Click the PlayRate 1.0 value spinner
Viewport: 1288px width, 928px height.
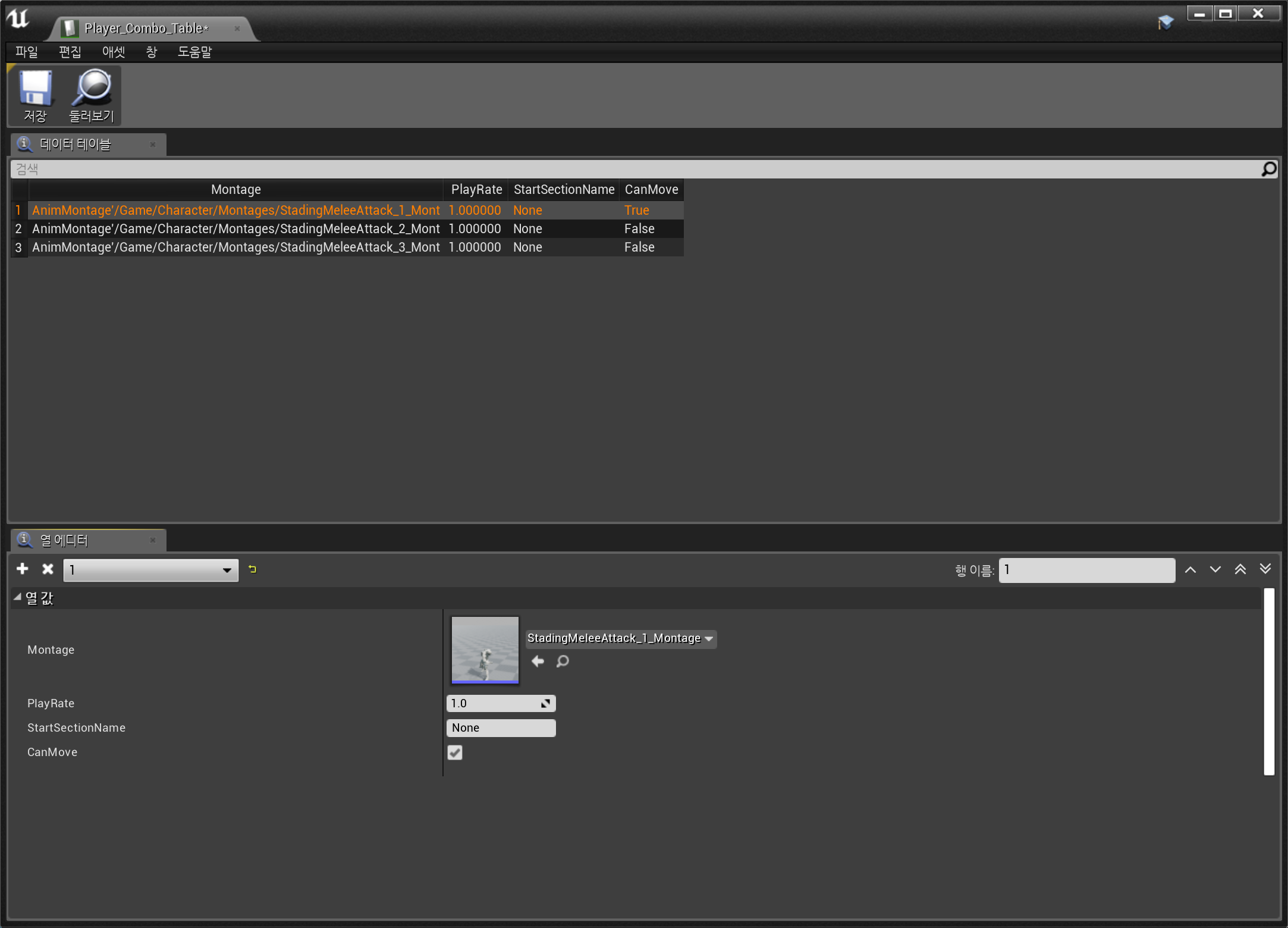click(x=501, y=704)
